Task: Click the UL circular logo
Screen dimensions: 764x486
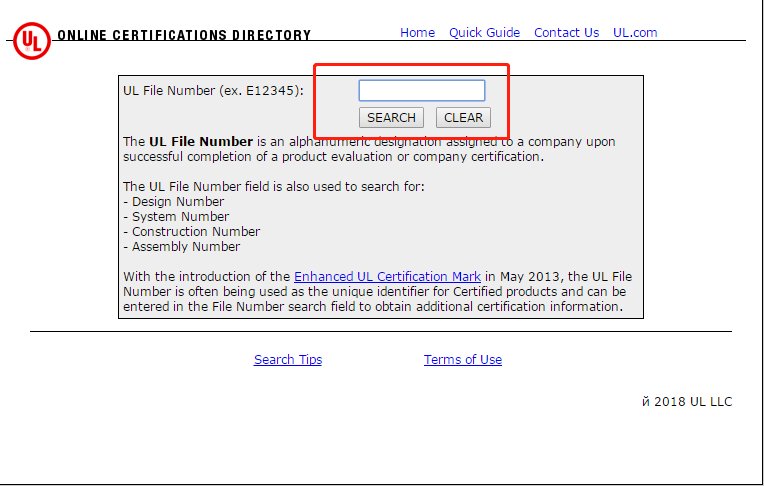Action: coord(32,41)
